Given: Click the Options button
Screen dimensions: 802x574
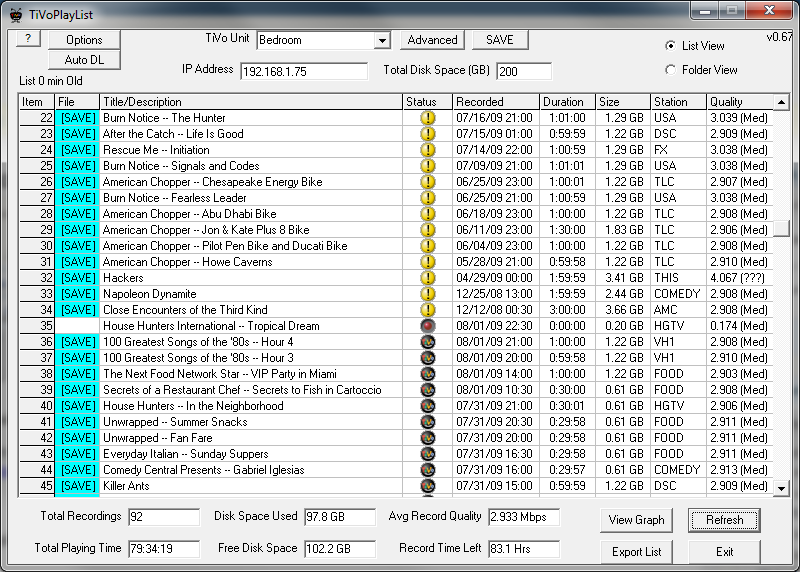Looking at the screenshot, I should (x=84, y=40).
